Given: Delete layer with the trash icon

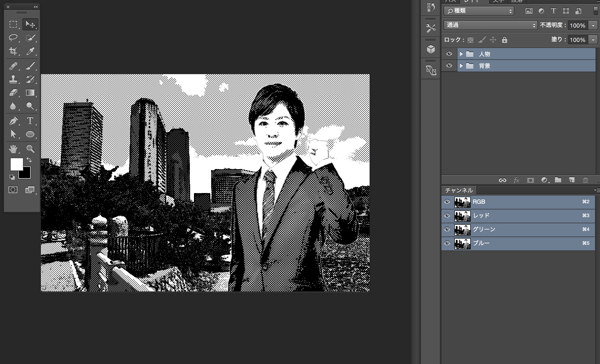Looking at the screenshot, I should pos(585,180).
